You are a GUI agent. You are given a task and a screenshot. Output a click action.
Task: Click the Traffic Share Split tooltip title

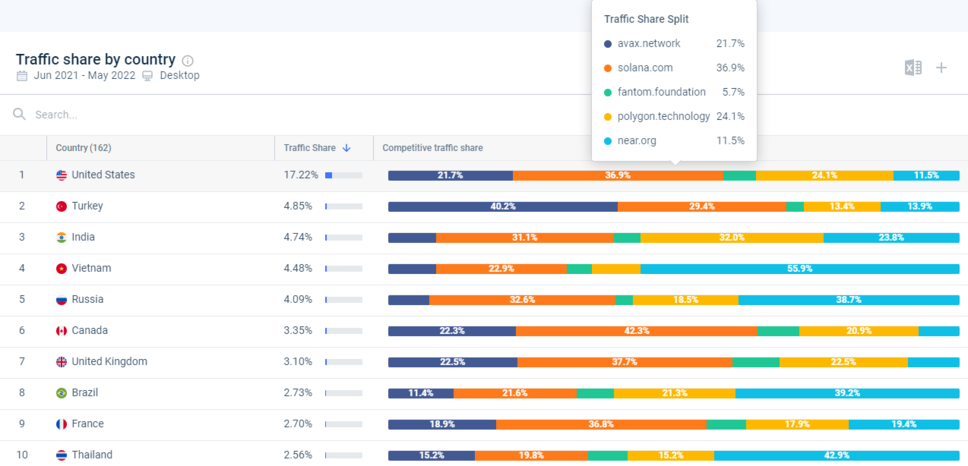point(646,19)
